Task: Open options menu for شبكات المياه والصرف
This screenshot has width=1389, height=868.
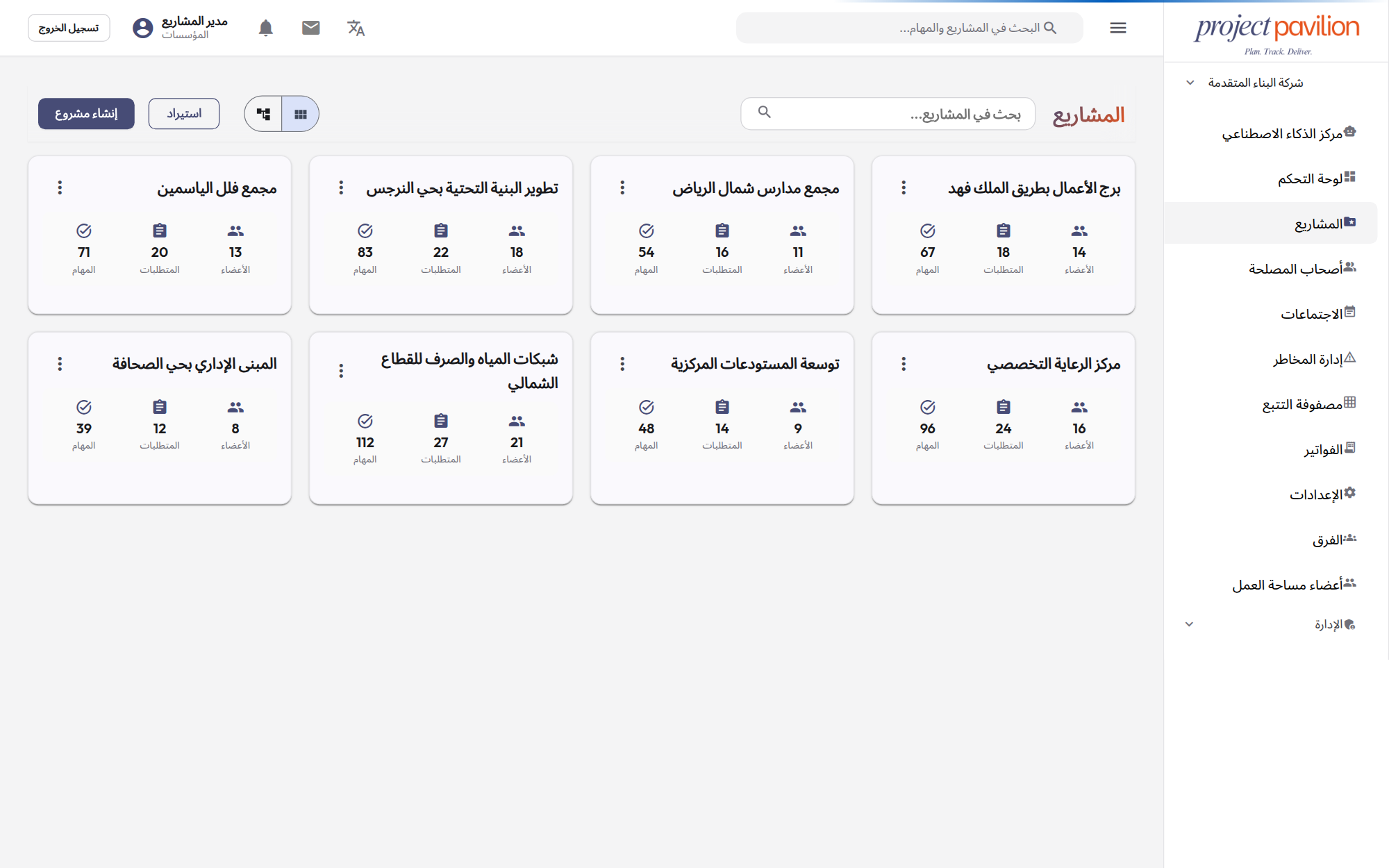Action: [x=341, y=371]
